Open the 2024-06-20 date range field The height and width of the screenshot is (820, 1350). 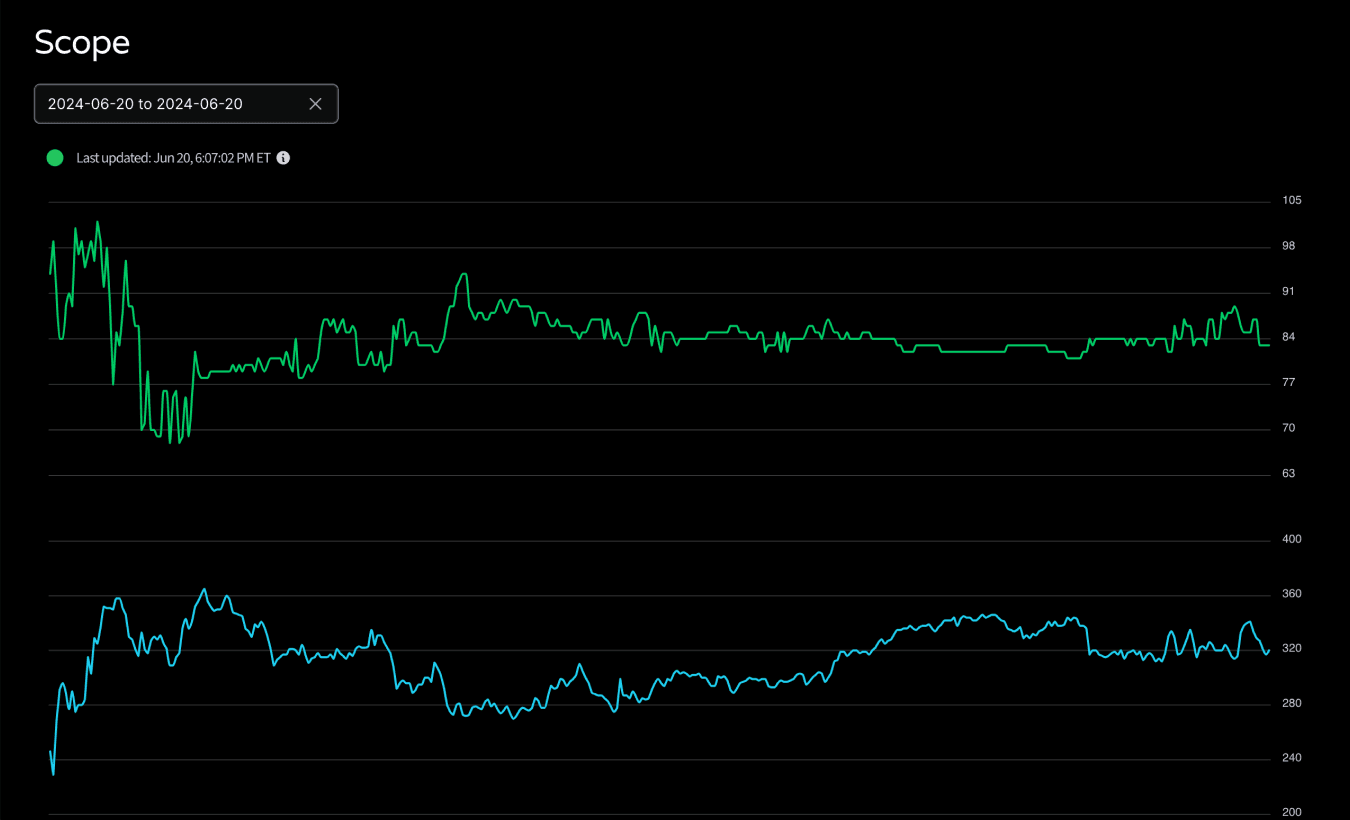[186, 104]
